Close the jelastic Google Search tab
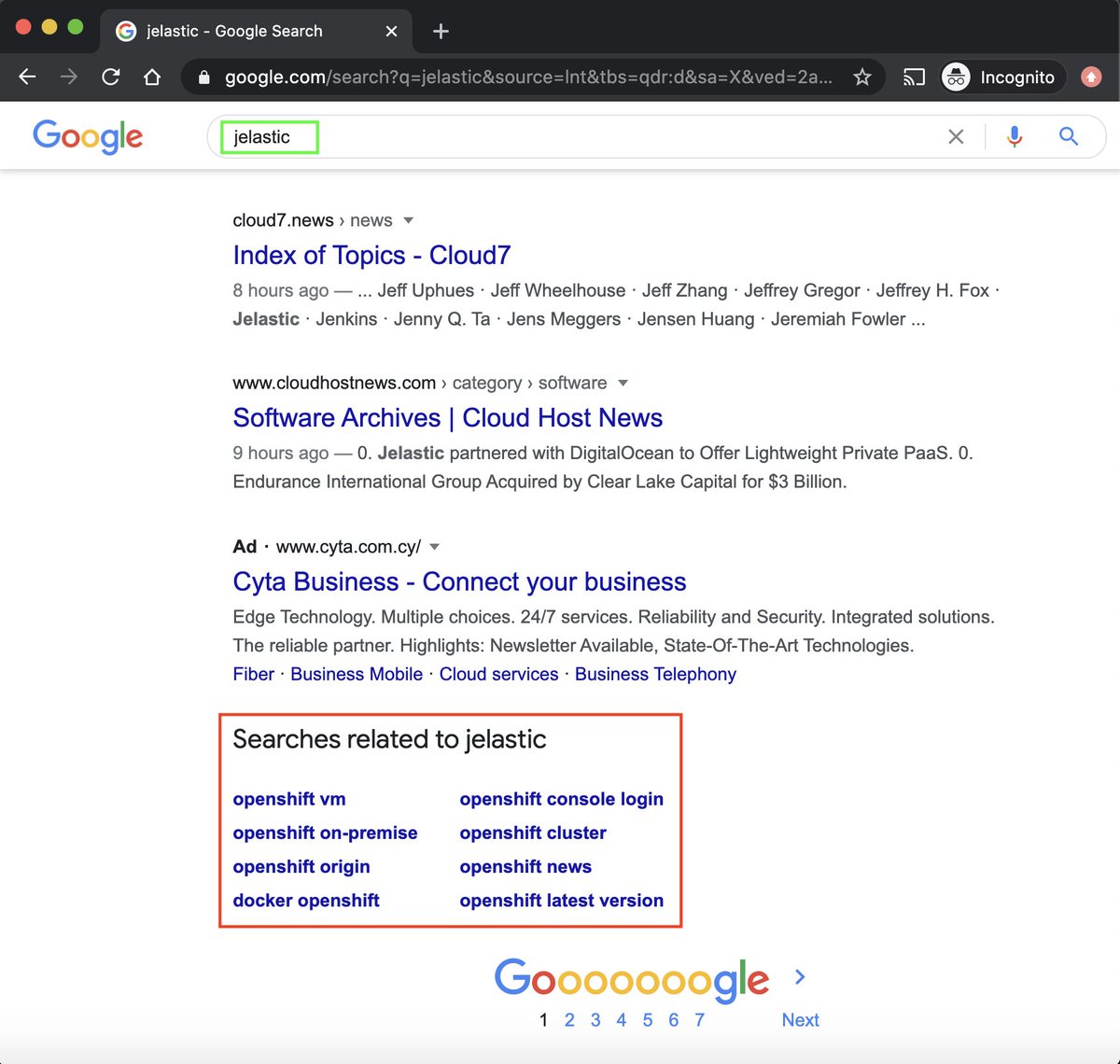The width and height of the screenshot is (1120, 1064). coord(391,31)
